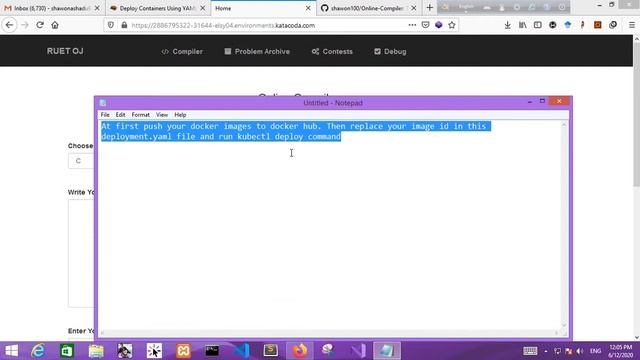Open the Problem Archive nav link
Image resolution: width=640 pixels, height=360 pixels.
click(257, 51)
